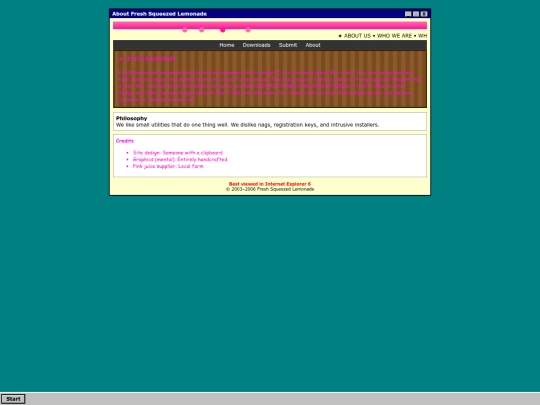Go to the Downloads page
Viewport: 540px width, 405px height.
(256, 45)
